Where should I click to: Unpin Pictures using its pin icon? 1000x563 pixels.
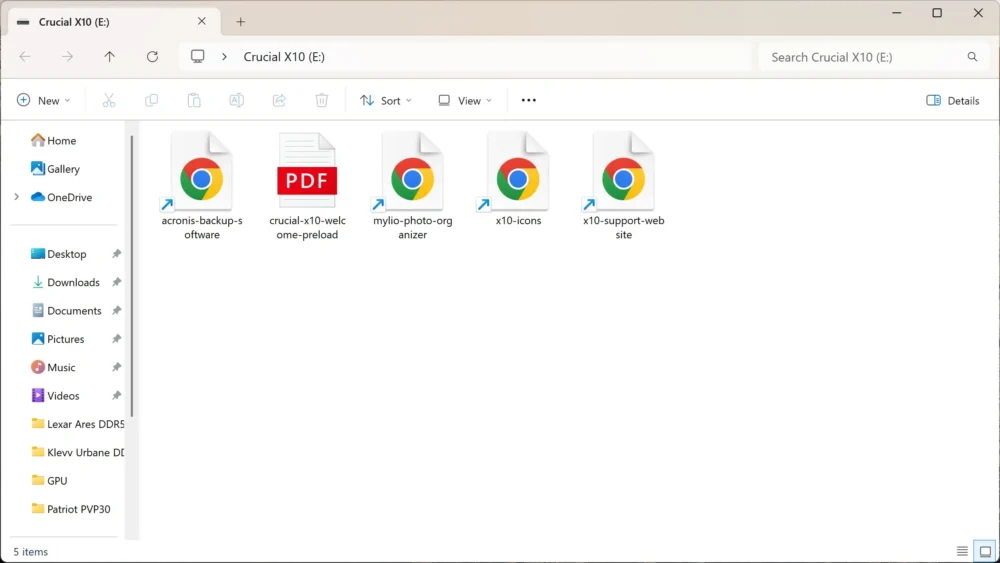coord(117,339)
